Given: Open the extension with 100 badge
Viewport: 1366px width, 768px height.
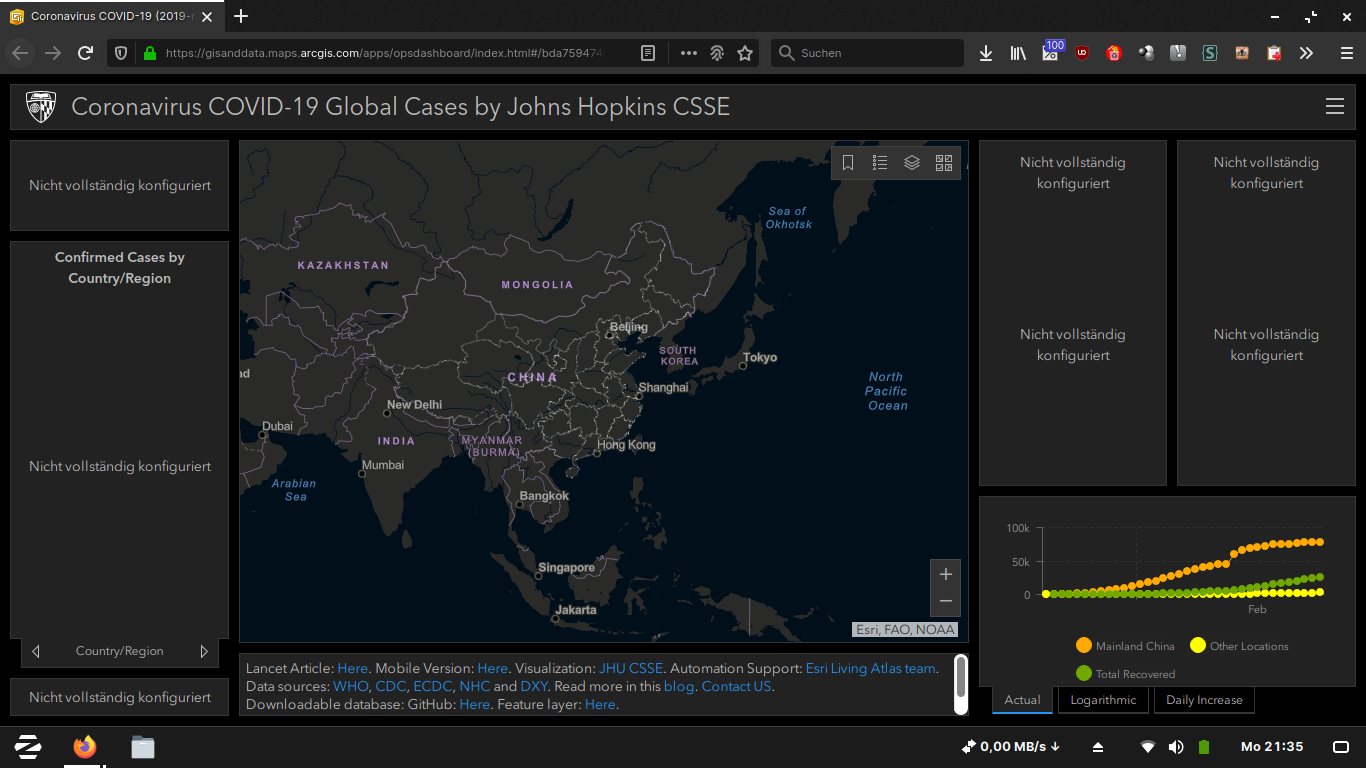Looking at the screenshot, I should (1051, 51).
